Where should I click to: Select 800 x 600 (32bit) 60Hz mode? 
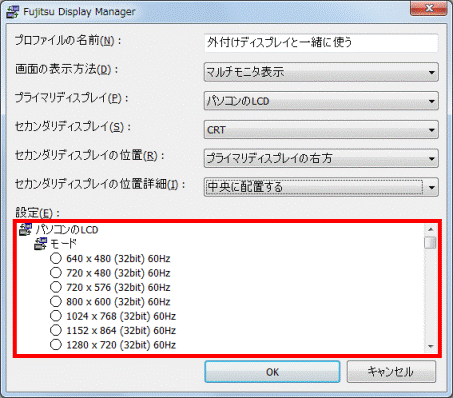[56, 301]
